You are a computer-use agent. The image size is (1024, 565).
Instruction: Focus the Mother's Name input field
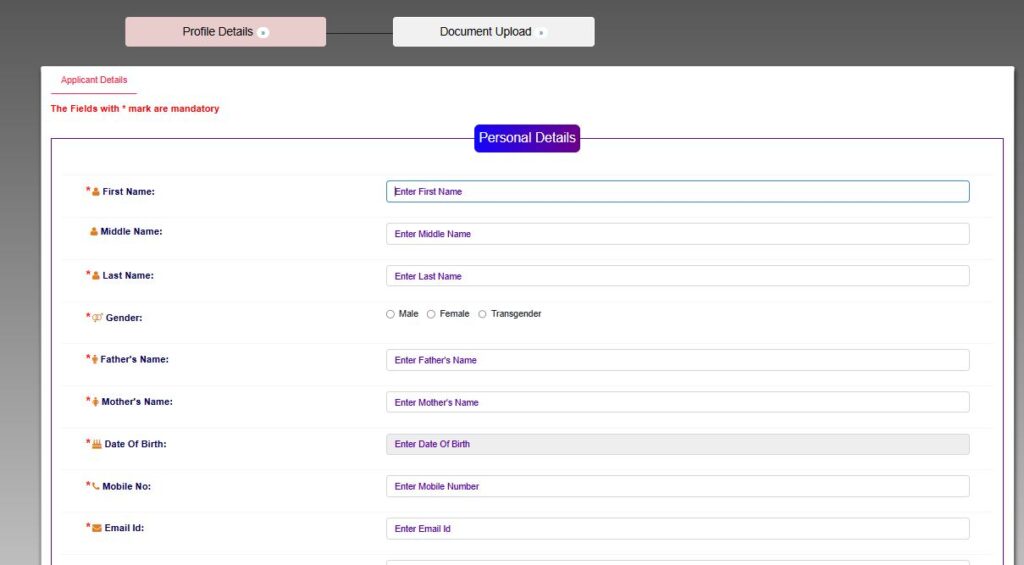pos(678,402)
